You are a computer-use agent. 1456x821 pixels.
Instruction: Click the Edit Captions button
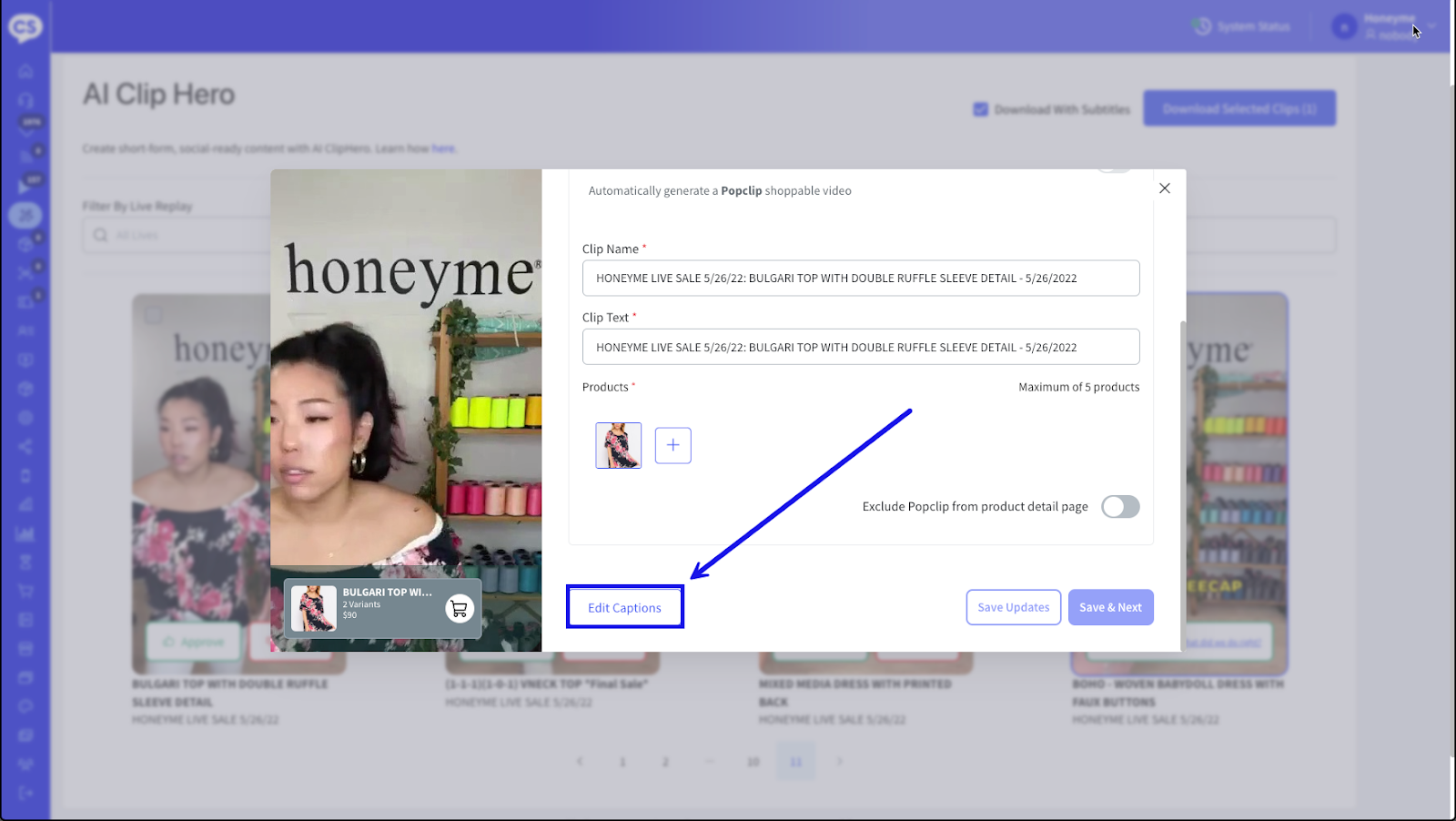point(624,607)
